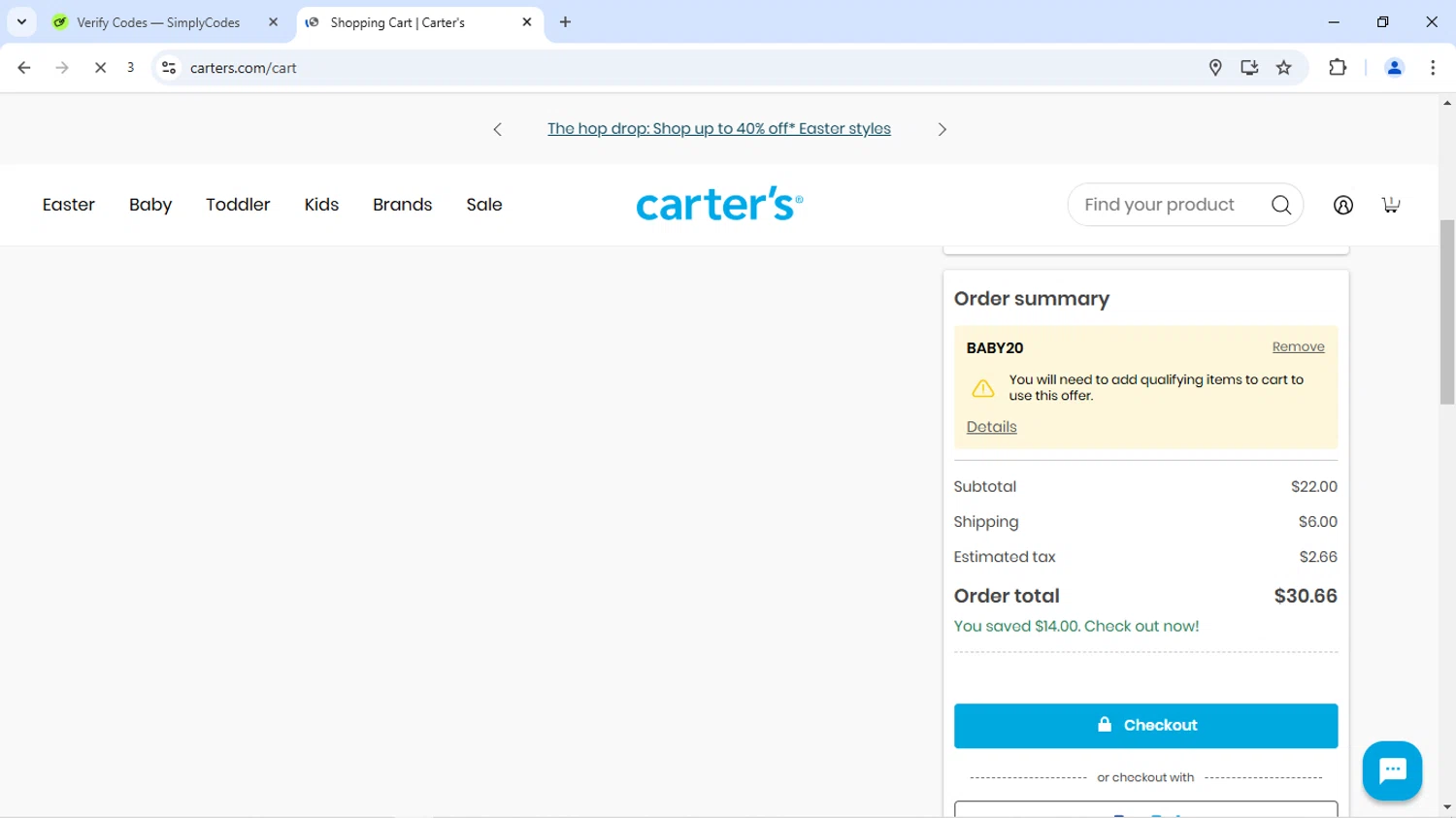Viewport: 1456px width, 818px height.
Task: Open the location permission icon
Action: [x=1215, y=68]
